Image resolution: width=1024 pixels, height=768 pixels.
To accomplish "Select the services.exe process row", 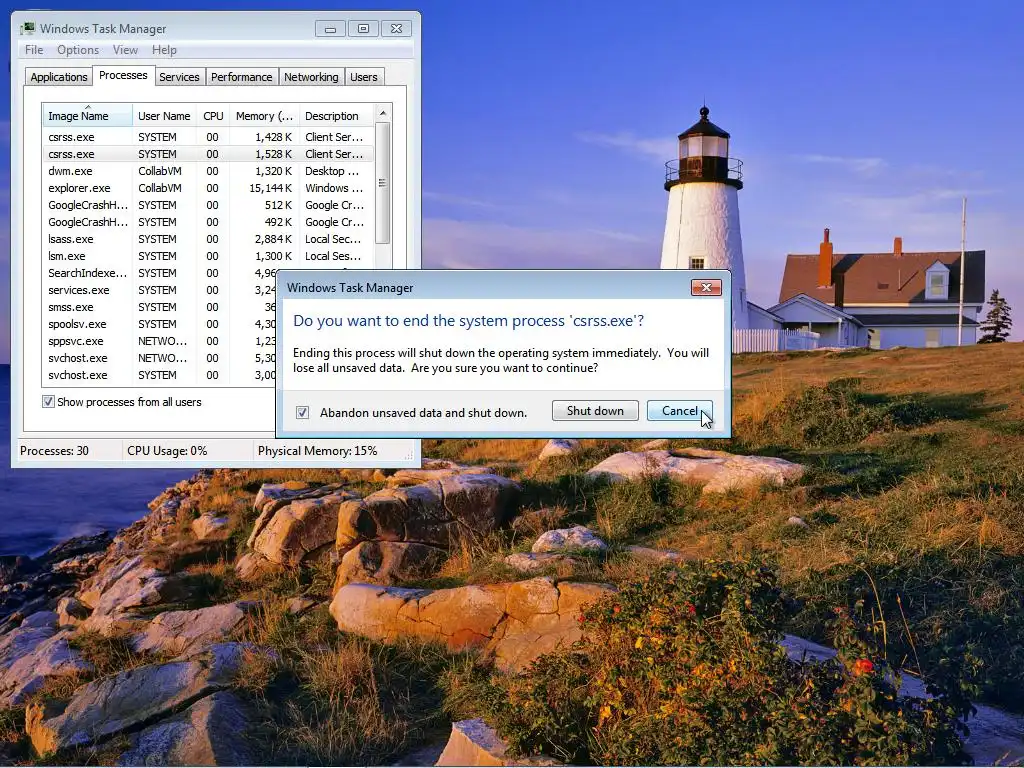I will [x=159, y=290].
